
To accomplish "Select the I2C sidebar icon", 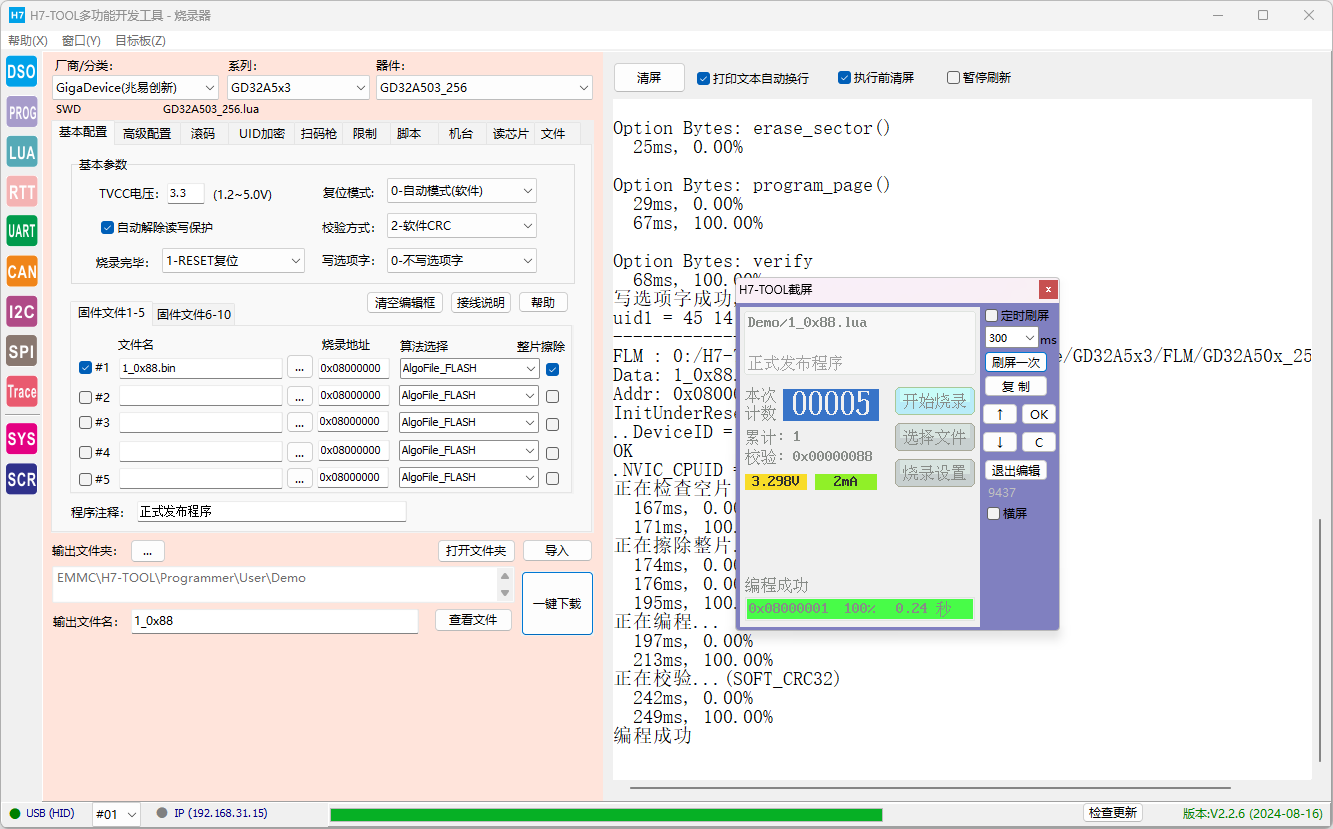I will click(21, 311).
